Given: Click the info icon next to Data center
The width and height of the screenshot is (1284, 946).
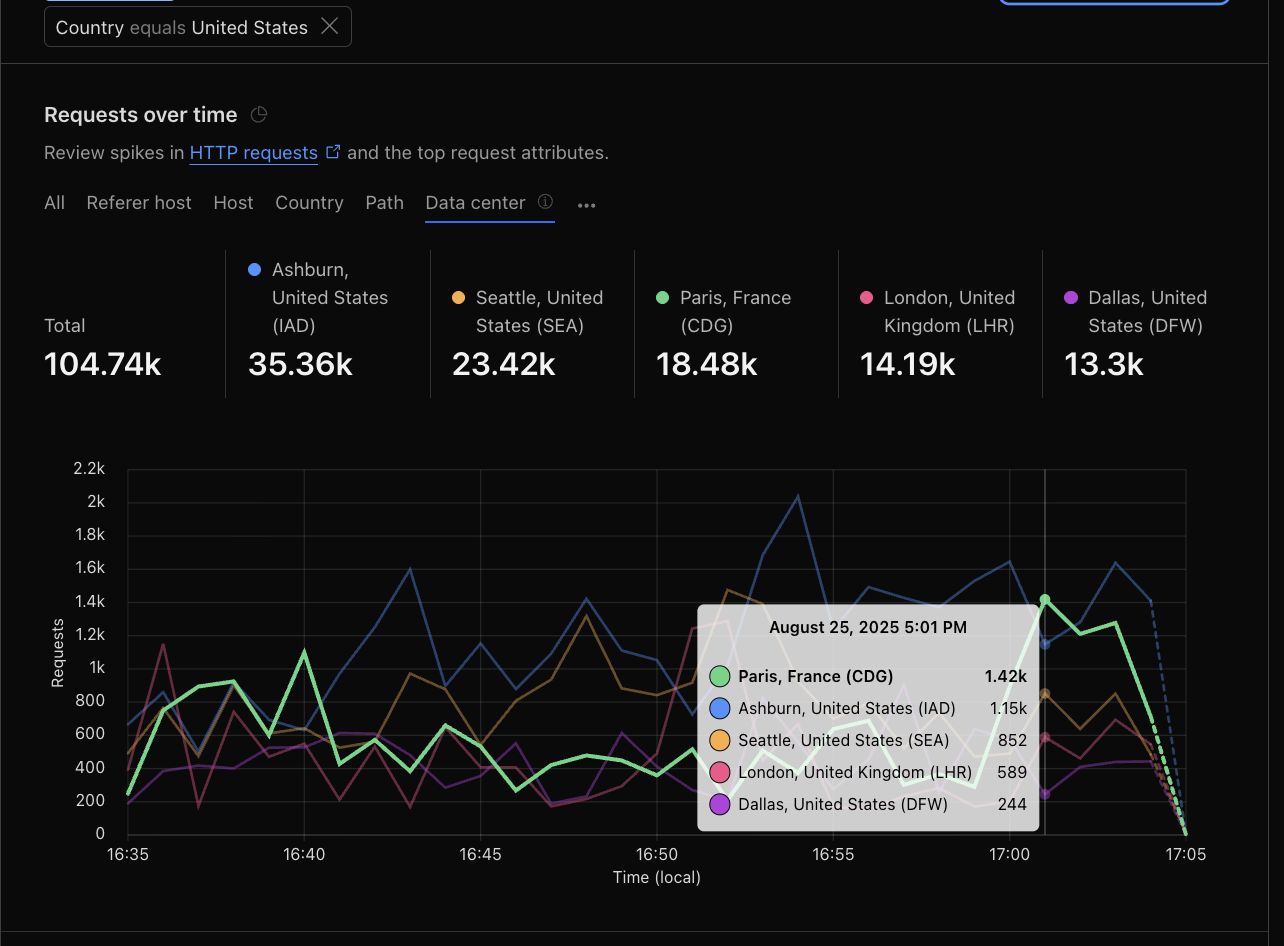Looking at the screenshot, I should (x=545, y=202).
